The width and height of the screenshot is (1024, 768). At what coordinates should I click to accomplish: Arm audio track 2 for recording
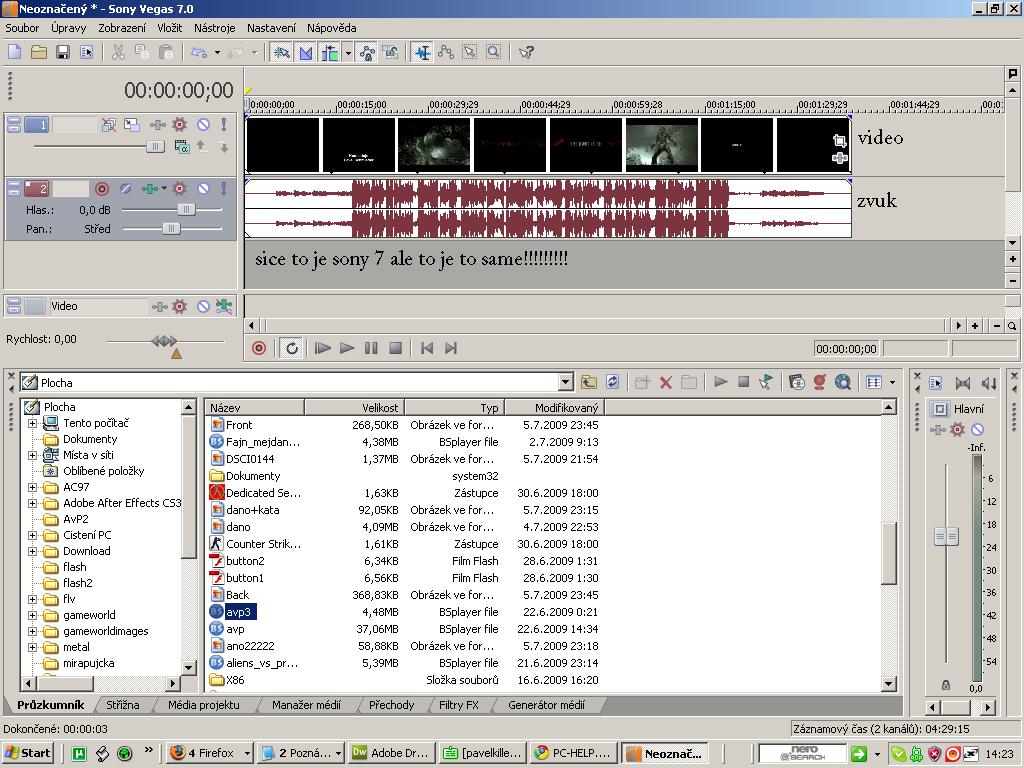(101, 188)
